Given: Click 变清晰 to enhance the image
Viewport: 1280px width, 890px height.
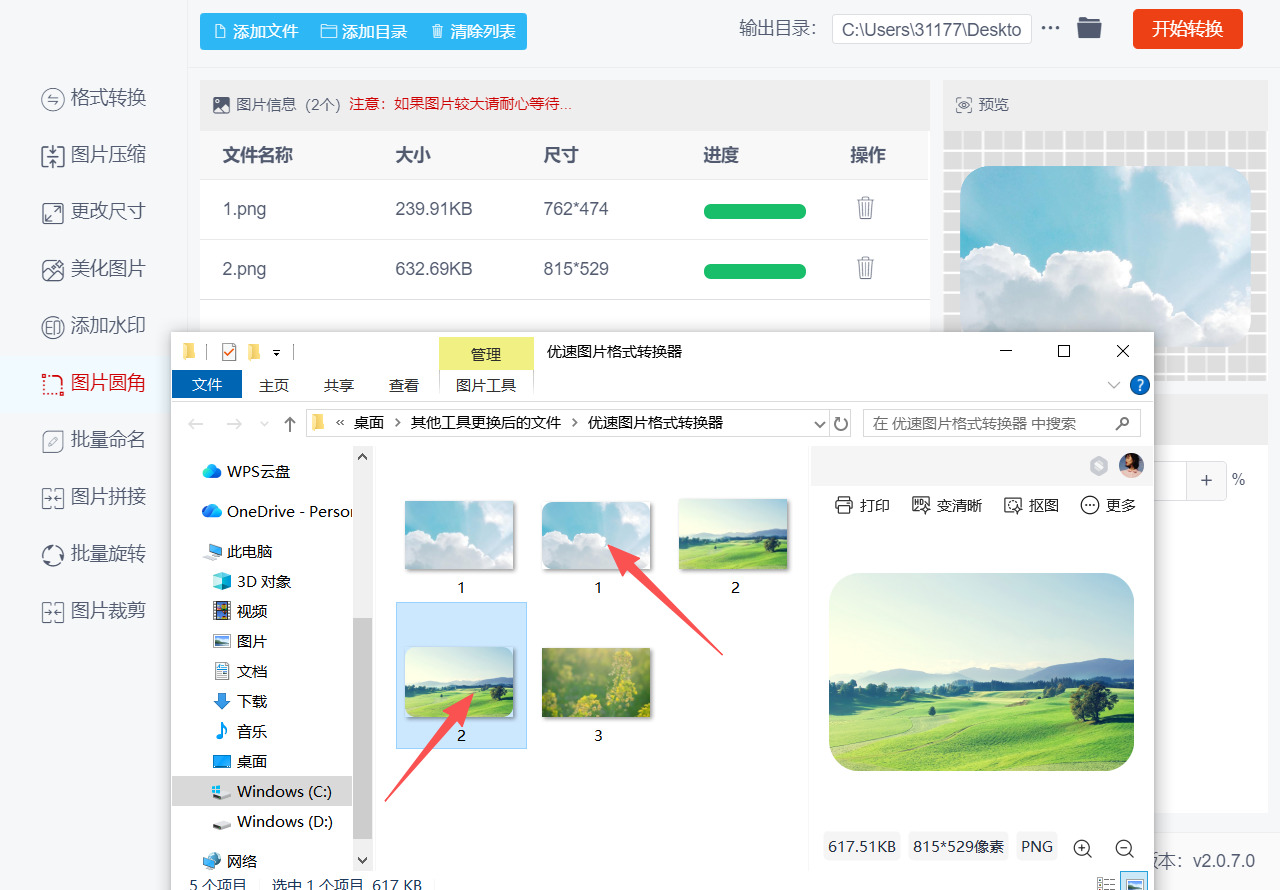Looking at the screenshot, I should [x=947, y=505].
